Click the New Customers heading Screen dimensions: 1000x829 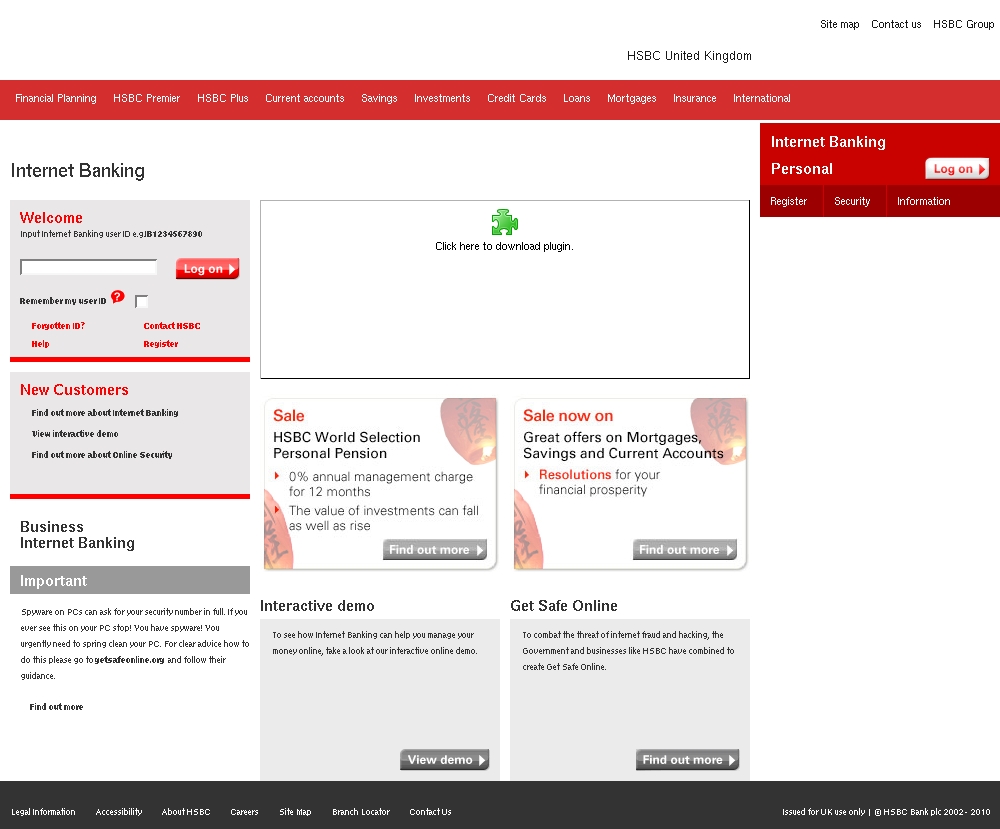74,390
